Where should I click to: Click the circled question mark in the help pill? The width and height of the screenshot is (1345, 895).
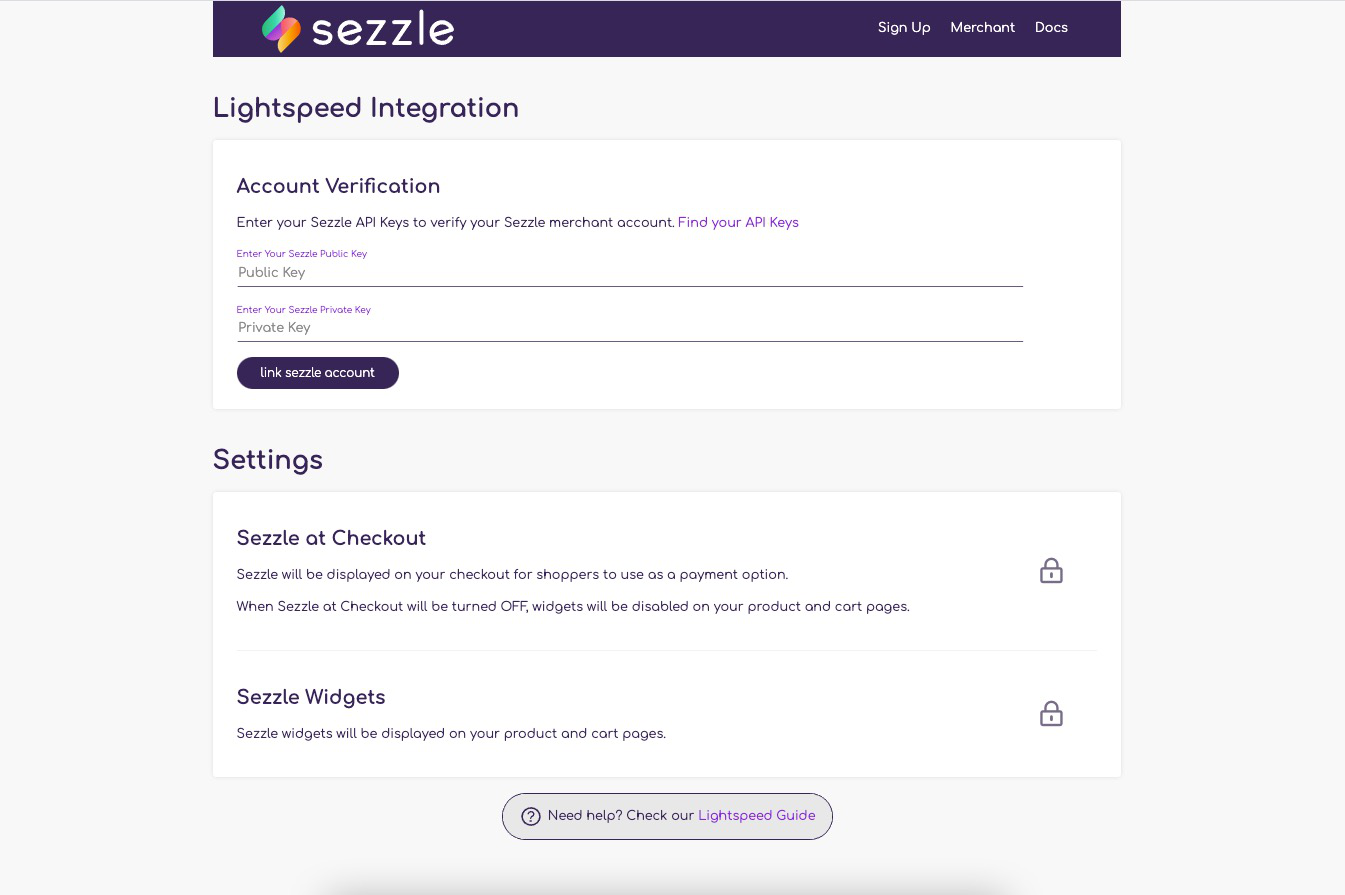[x=531, y=816]
